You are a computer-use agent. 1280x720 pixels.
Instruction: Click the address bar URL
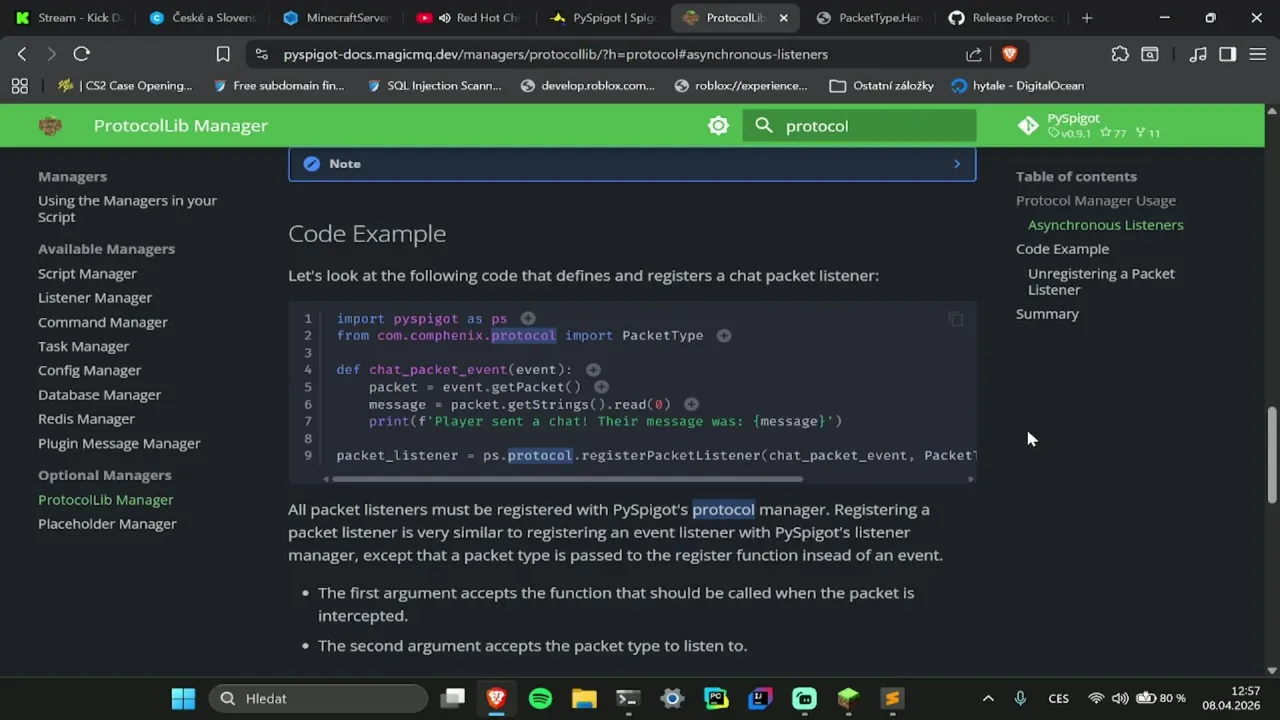pos(556,55)
